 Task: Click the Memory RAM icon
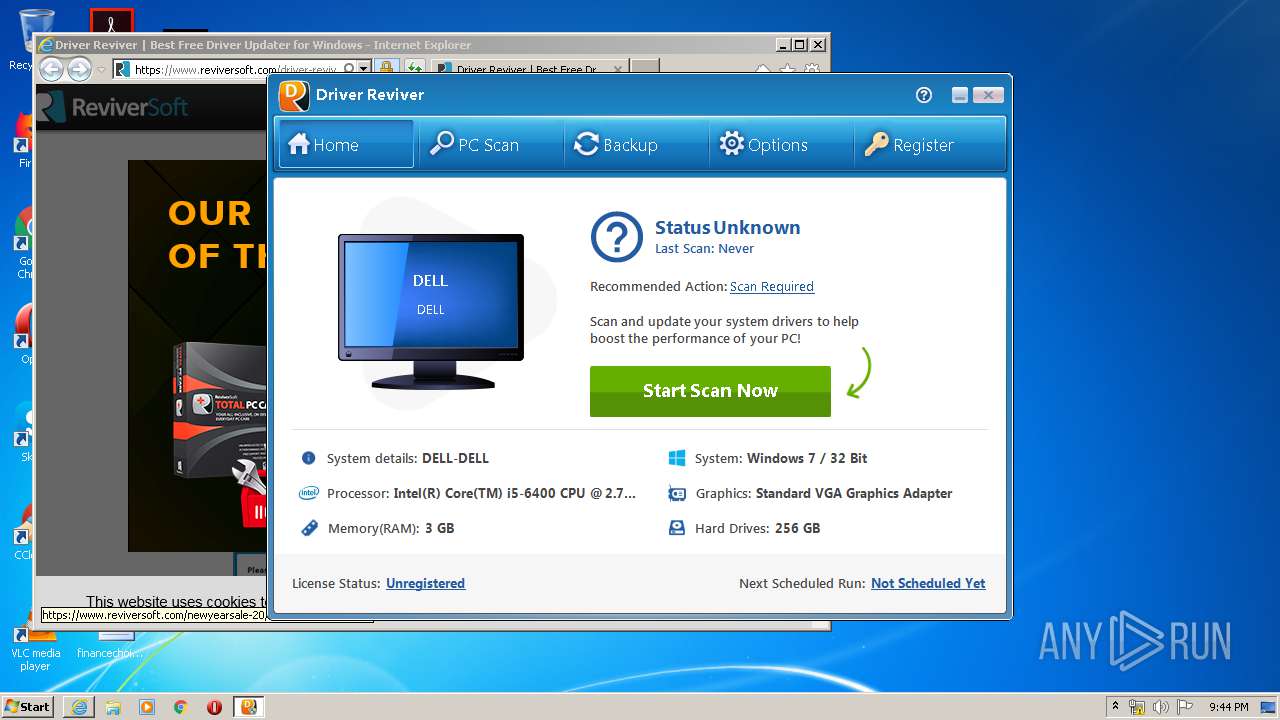tap(309, 528)
